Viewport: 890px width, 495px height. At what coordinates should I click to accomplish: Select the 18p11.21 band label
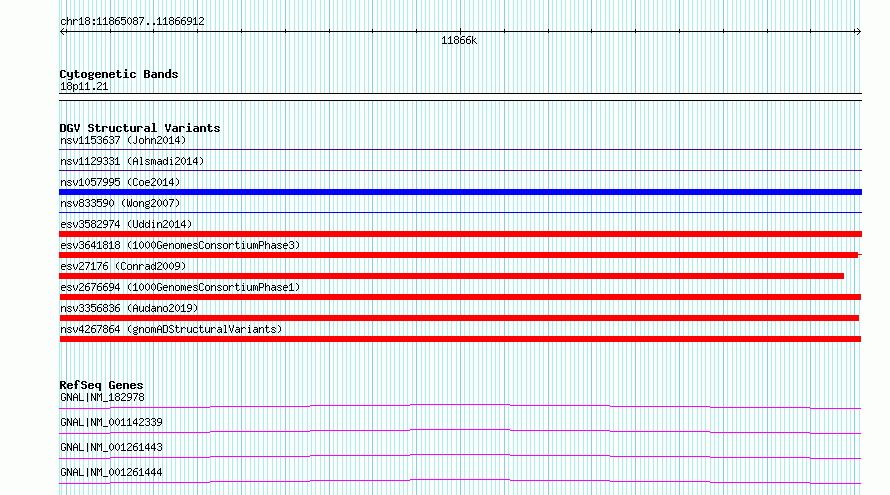(84, 86)
